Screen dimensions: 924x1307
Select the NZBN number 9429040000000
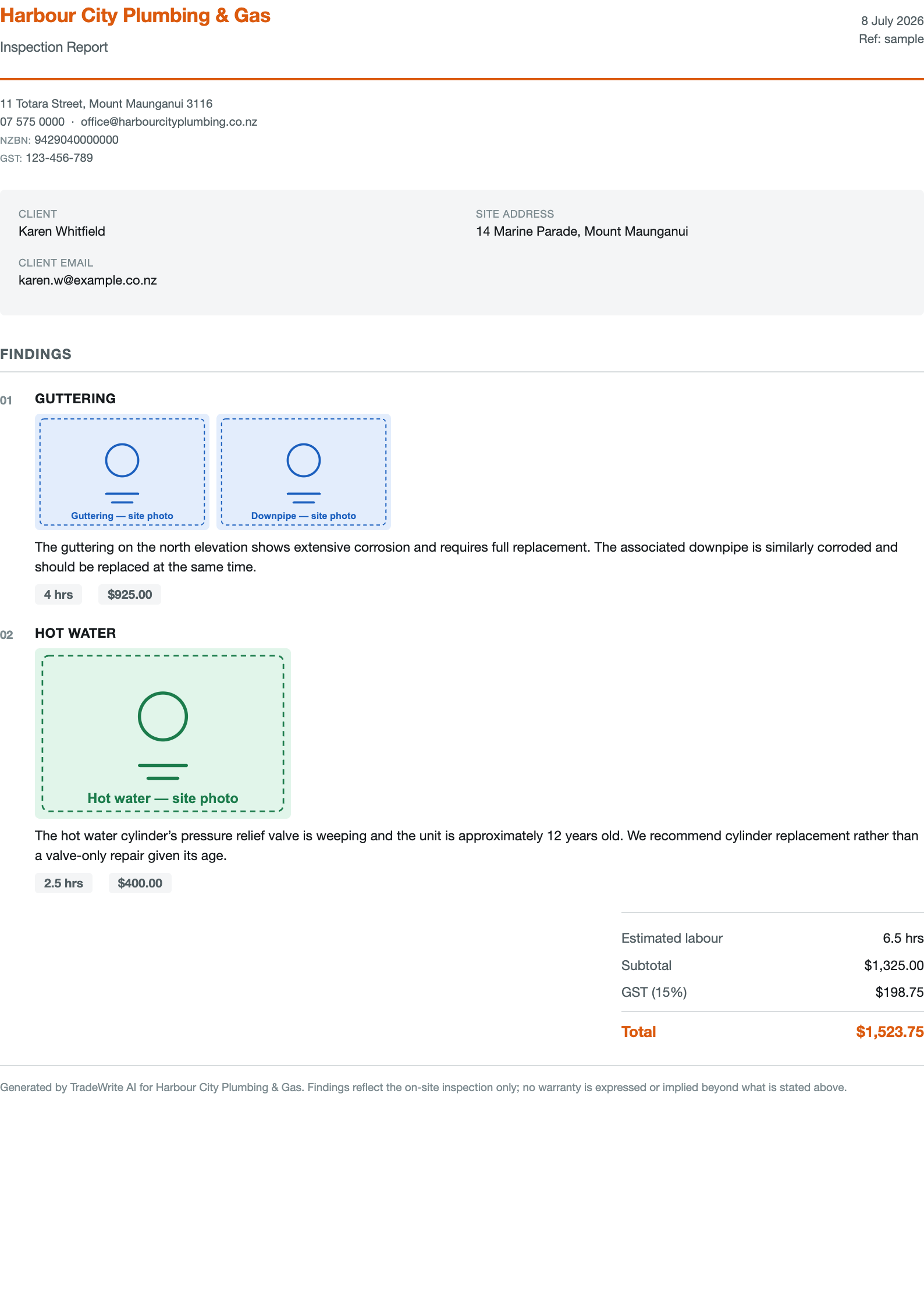[x=76, y=140]
